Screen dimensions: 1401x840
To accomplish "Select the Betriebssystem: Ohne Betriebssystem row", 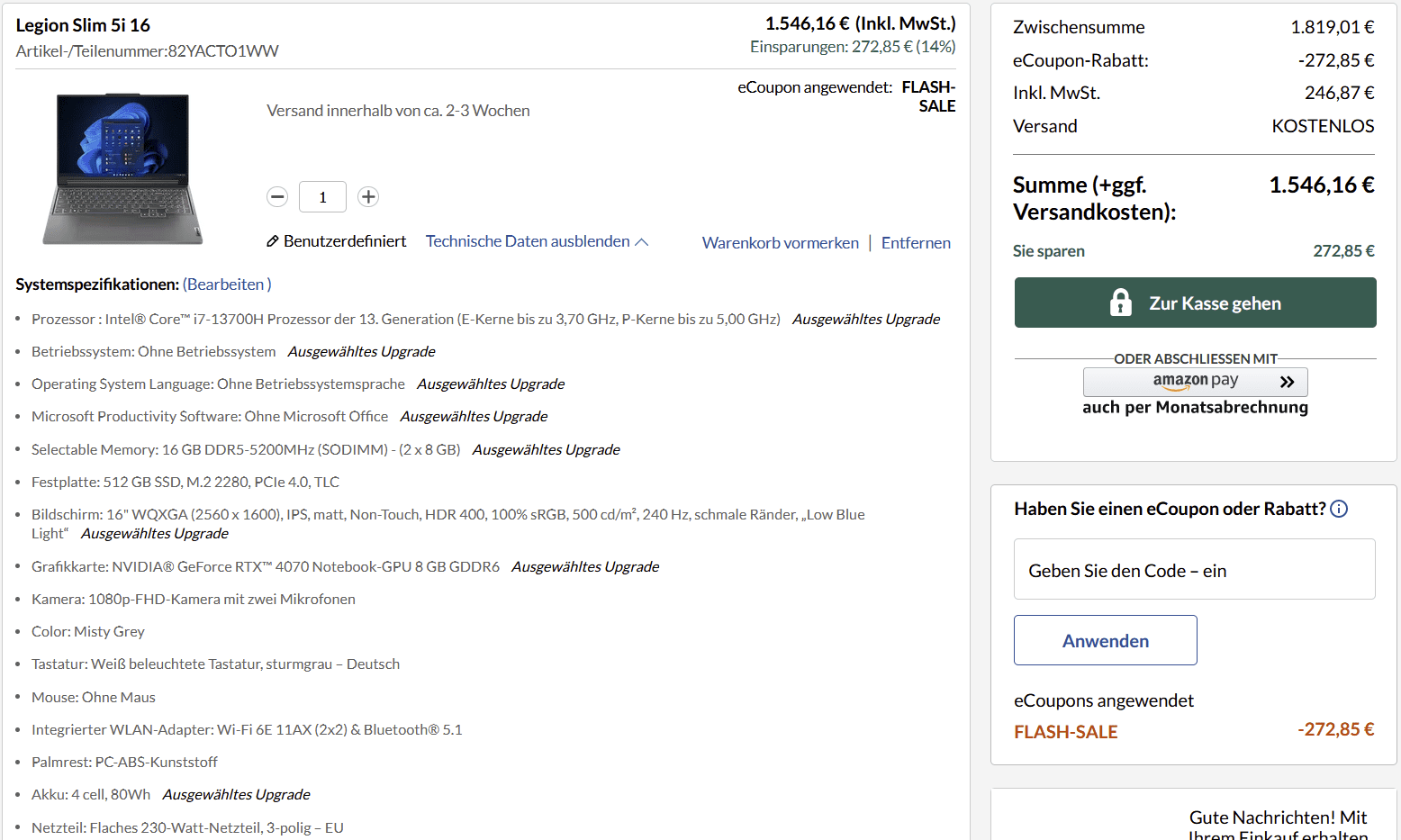I will (233, 352).
